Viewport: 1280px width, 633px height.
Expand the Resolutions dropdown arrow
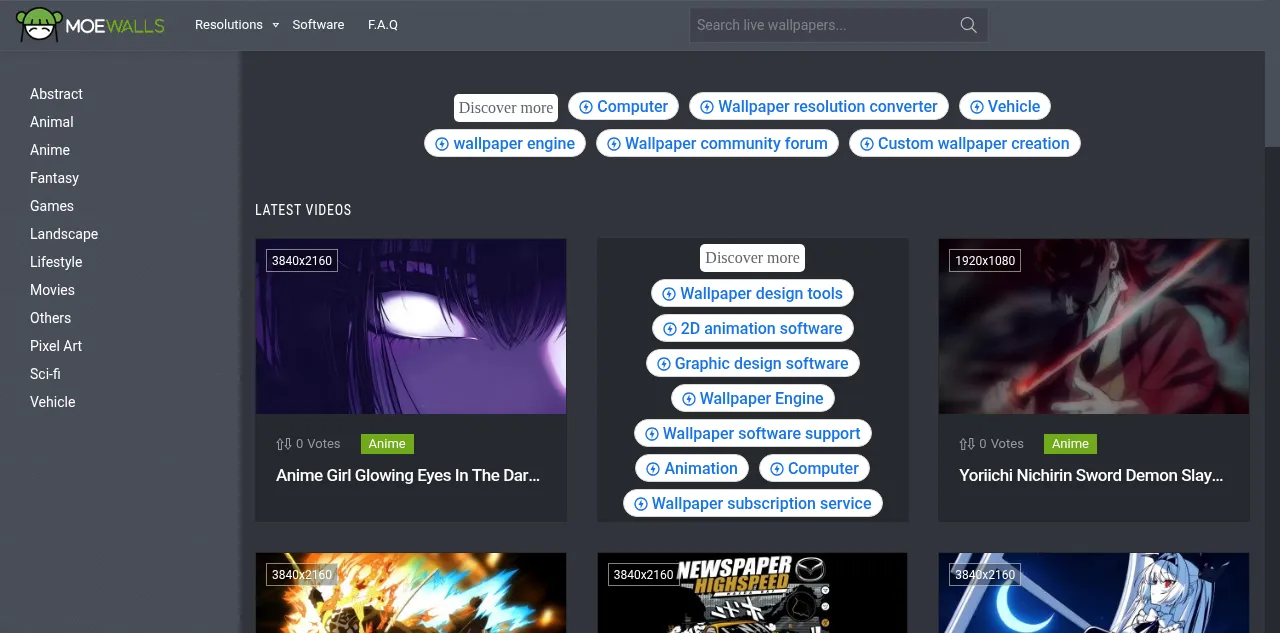[x=275, y=25]
